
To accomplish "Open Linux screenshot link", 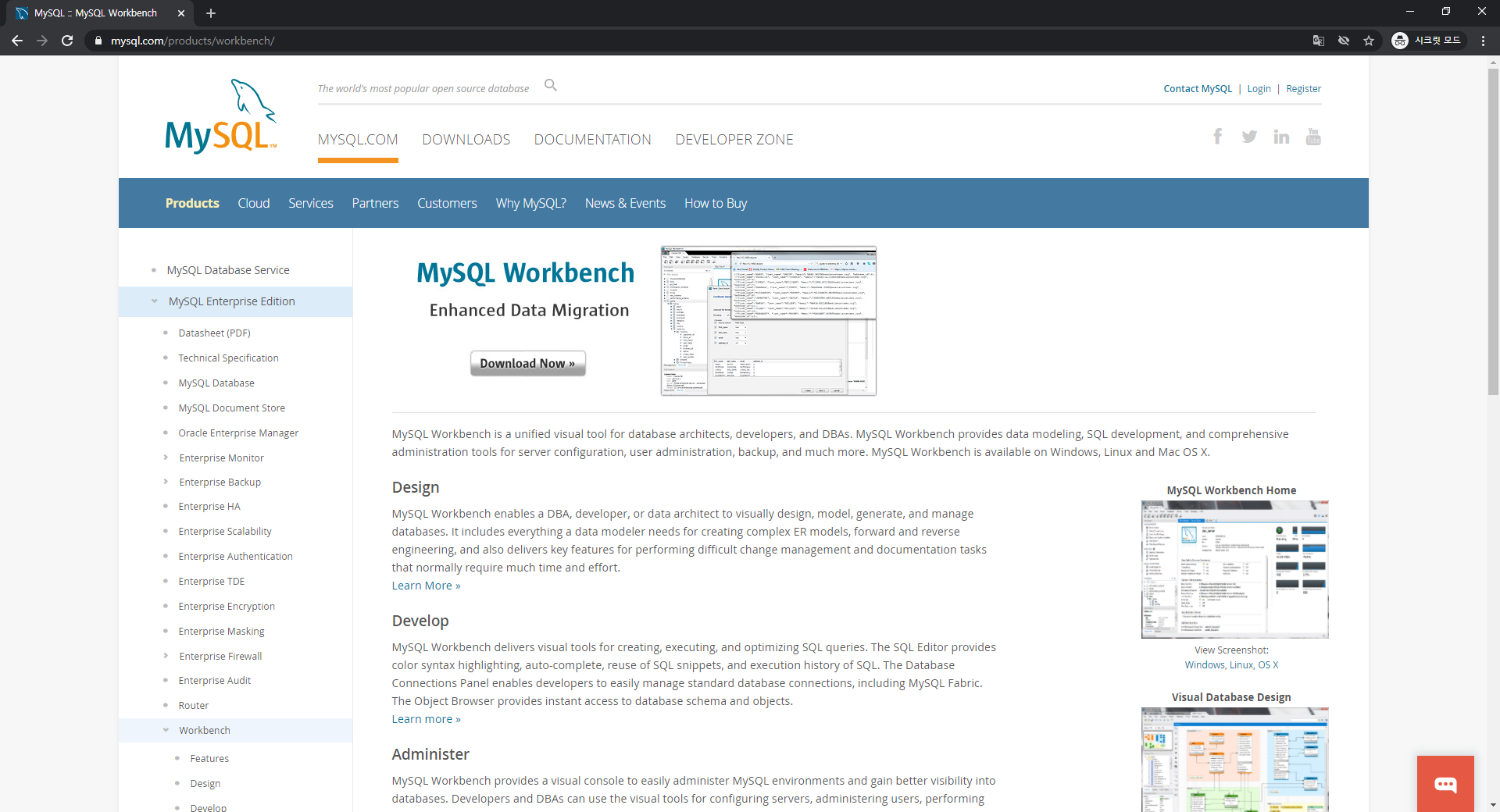I will pyautogui.click(x=1241, y=664).
